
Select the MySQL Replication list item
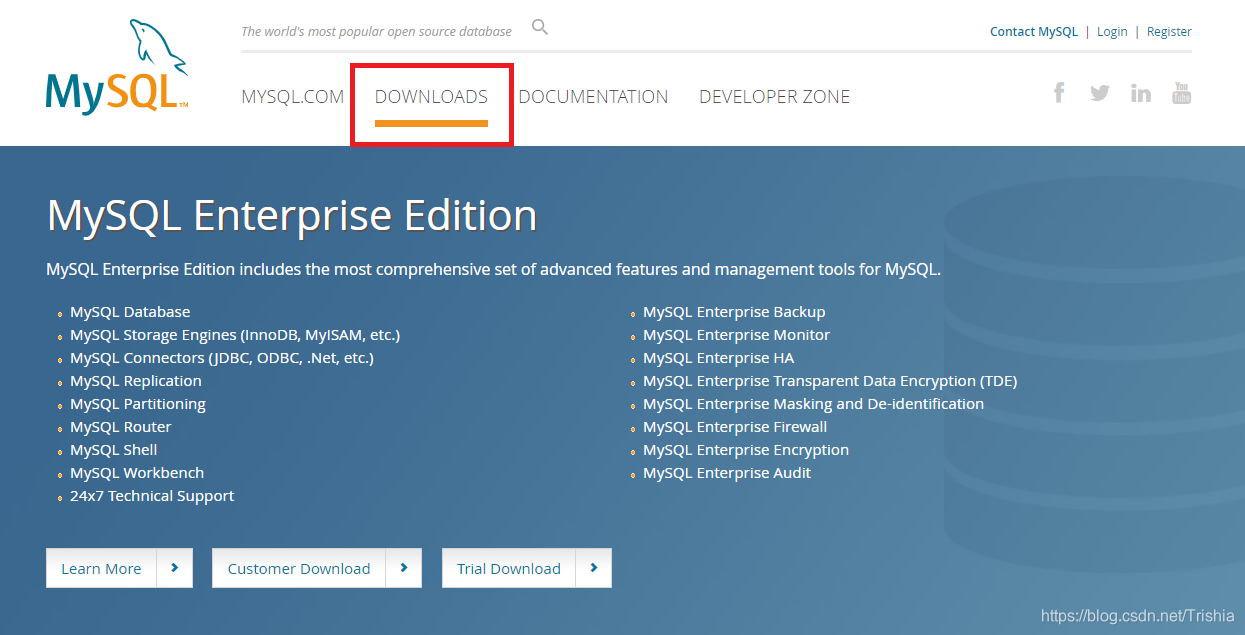(x=136, y=381)
